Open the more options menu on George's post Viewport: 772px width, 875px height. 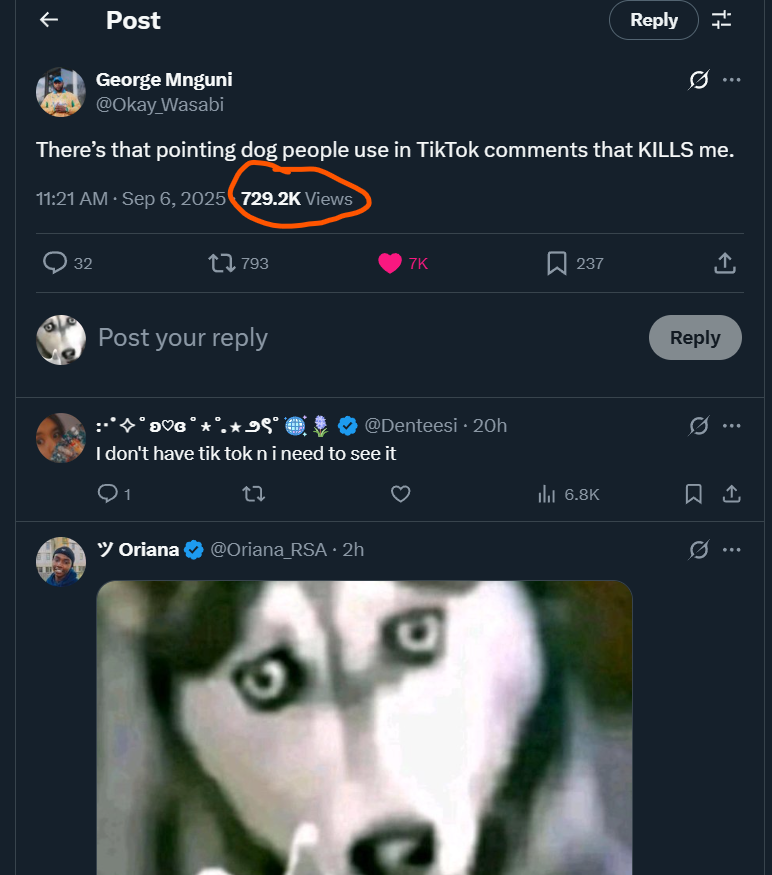[732, 80]
